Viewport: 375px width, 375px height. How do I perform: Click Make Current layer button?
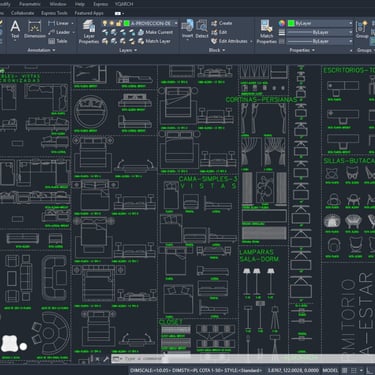point(155,32)
